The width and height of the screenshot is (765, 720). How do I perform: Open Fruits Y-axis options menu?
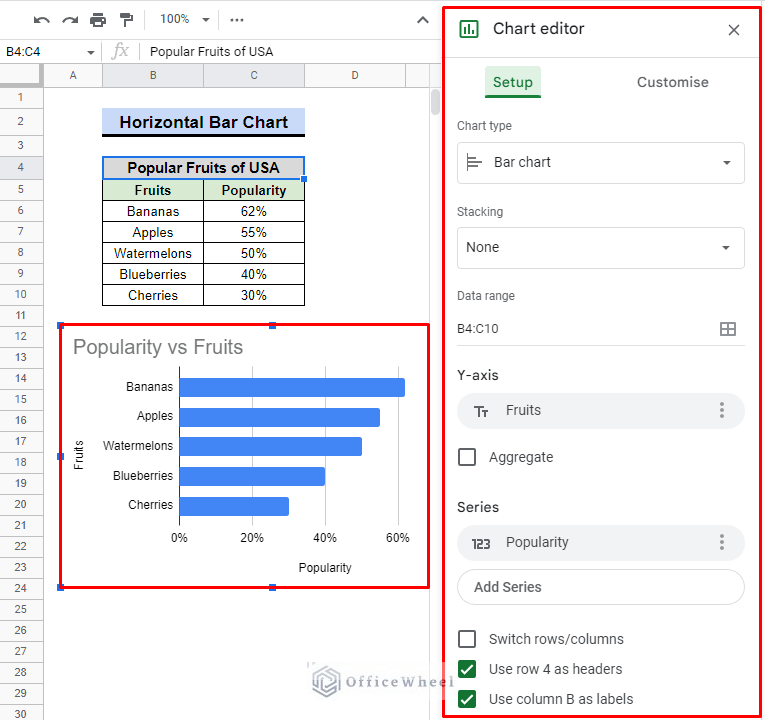[x=722, y=410]
